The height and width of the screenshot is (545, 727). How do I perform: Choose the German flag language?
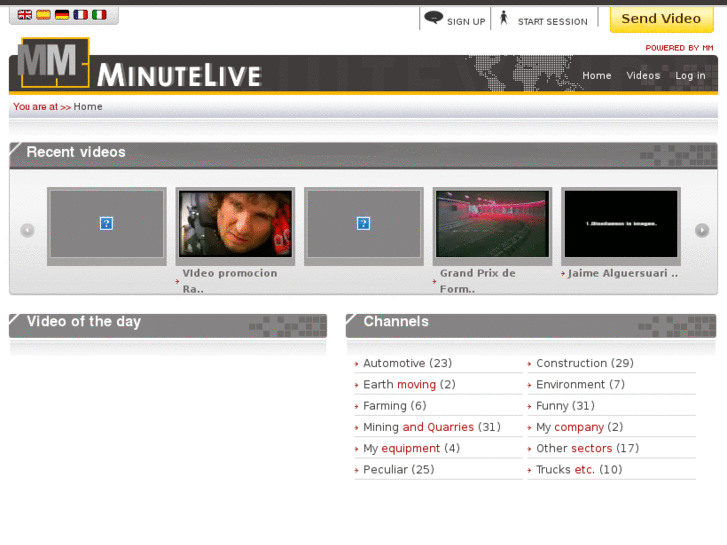click(x=62, y=15)
